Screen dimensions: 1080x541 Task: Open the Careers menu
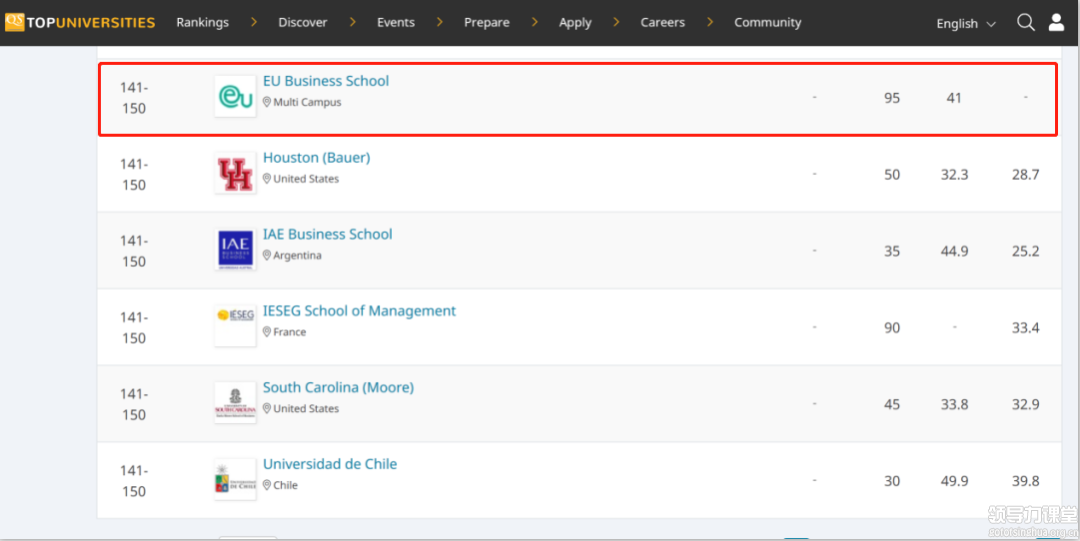[x=663, y=22]
